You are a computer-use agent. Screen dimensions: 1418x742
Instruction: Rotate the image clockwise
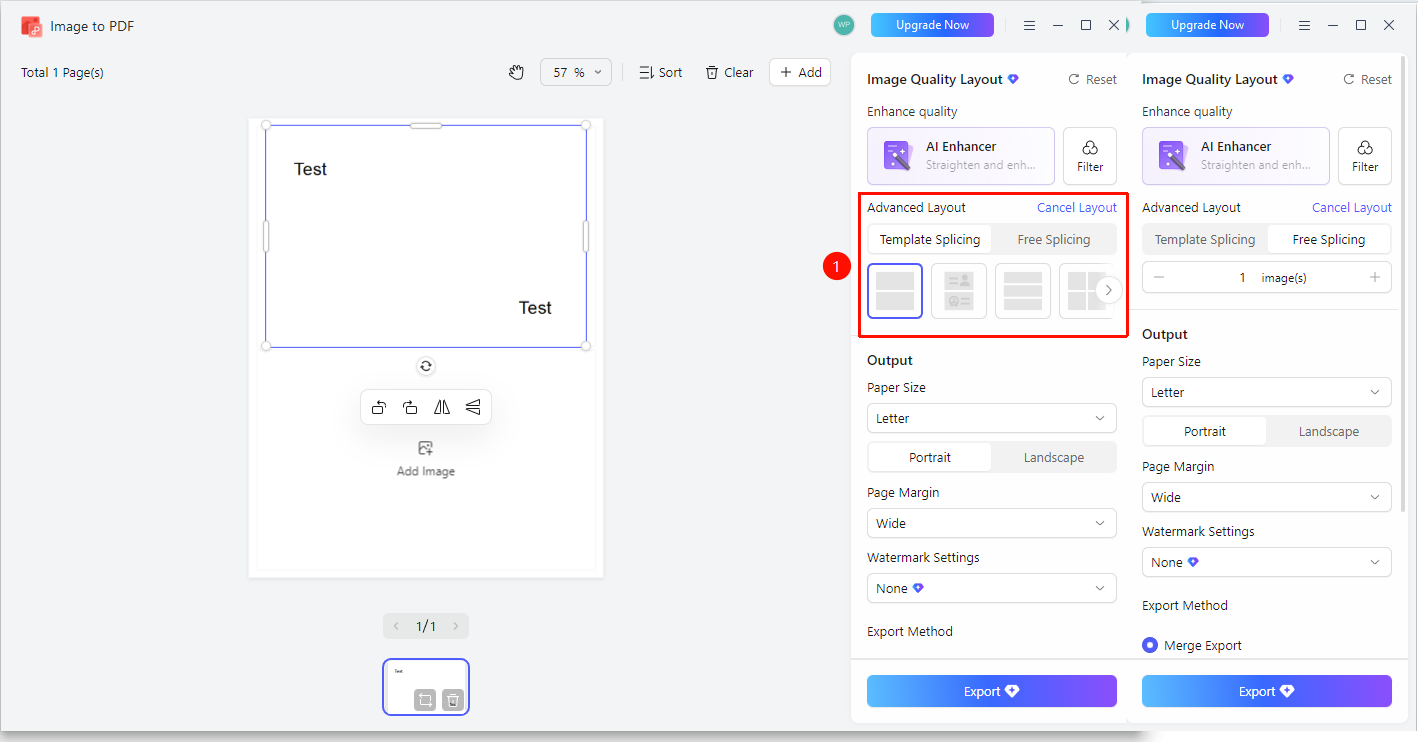point(410,407)
